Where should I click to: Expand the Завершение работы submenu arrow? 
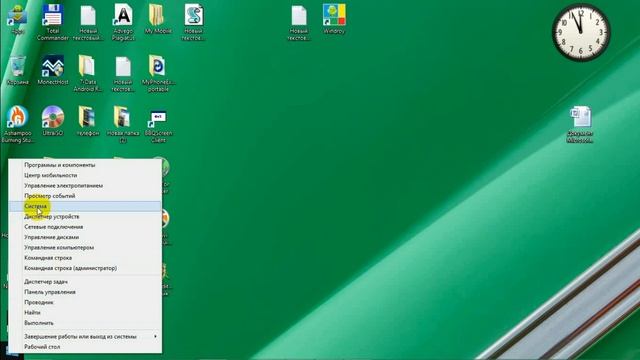[155, 336]
